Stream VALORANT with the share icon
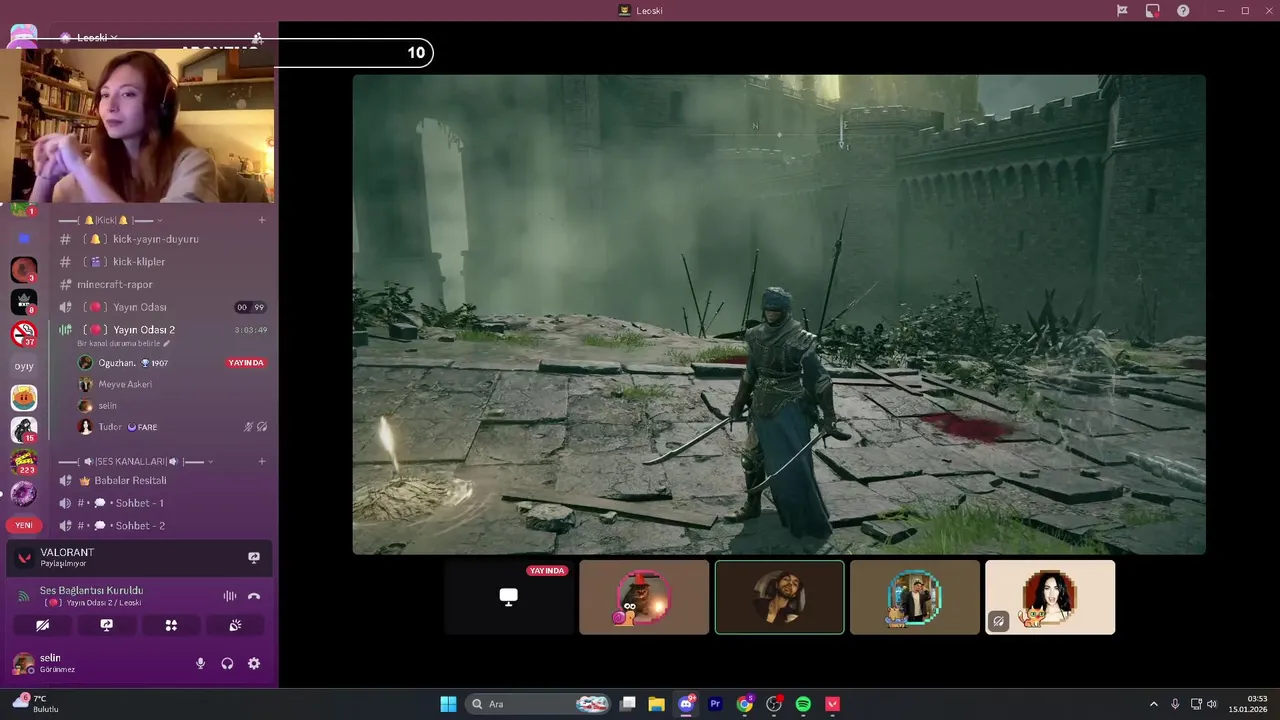 [254, 558]
